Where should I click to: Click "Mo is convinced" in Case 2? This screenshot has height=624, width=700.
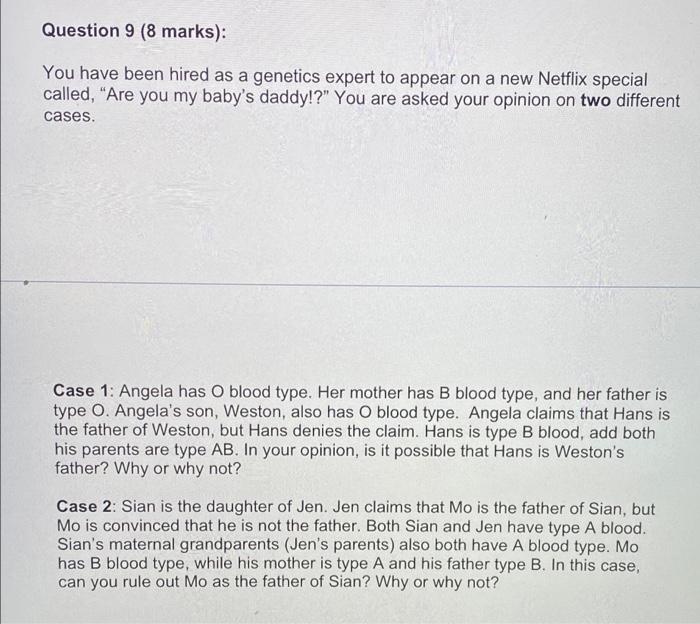tap(119, 525)
